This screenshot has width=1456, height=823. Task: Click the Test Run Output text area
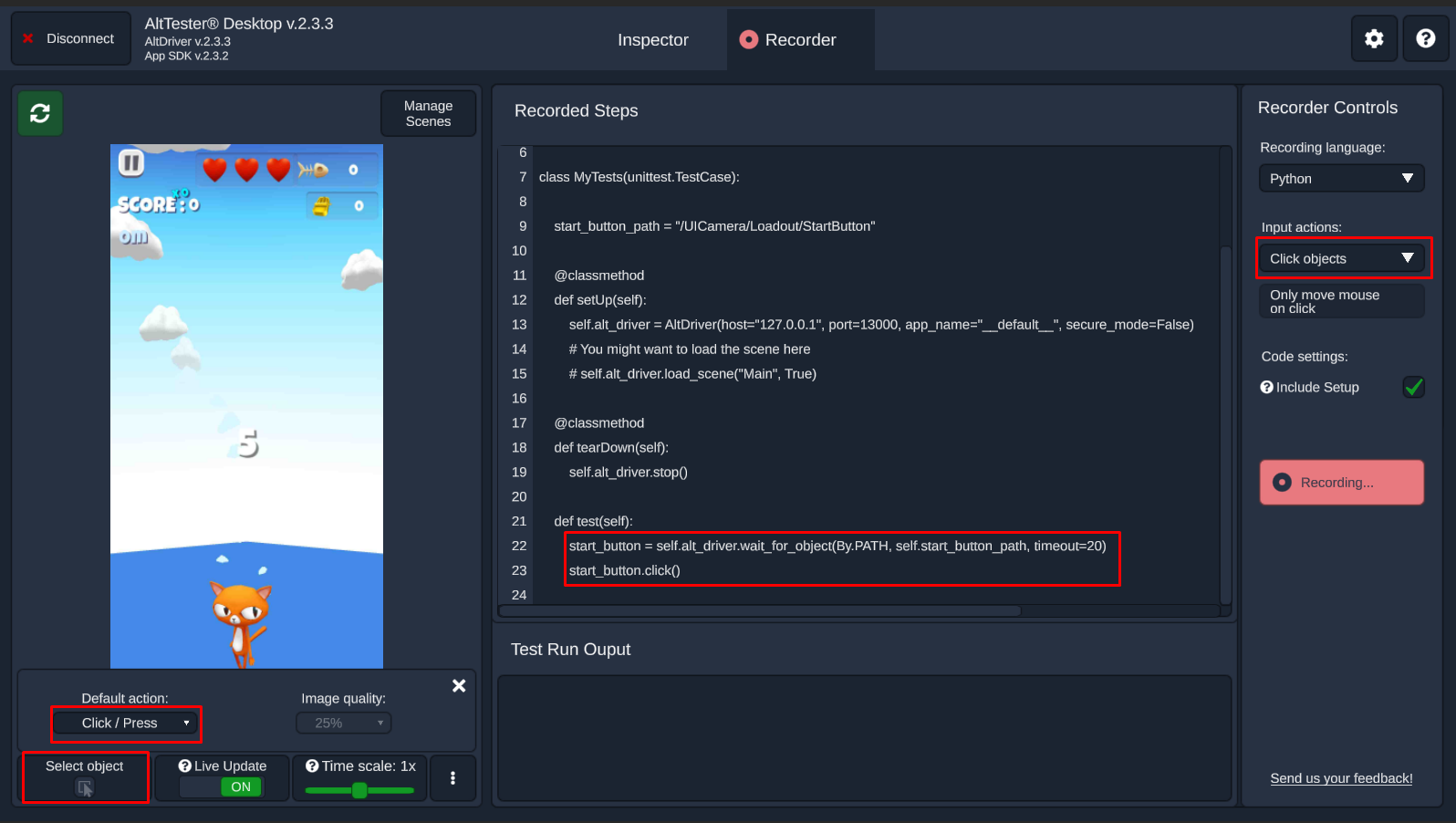[x=865, y=737]
